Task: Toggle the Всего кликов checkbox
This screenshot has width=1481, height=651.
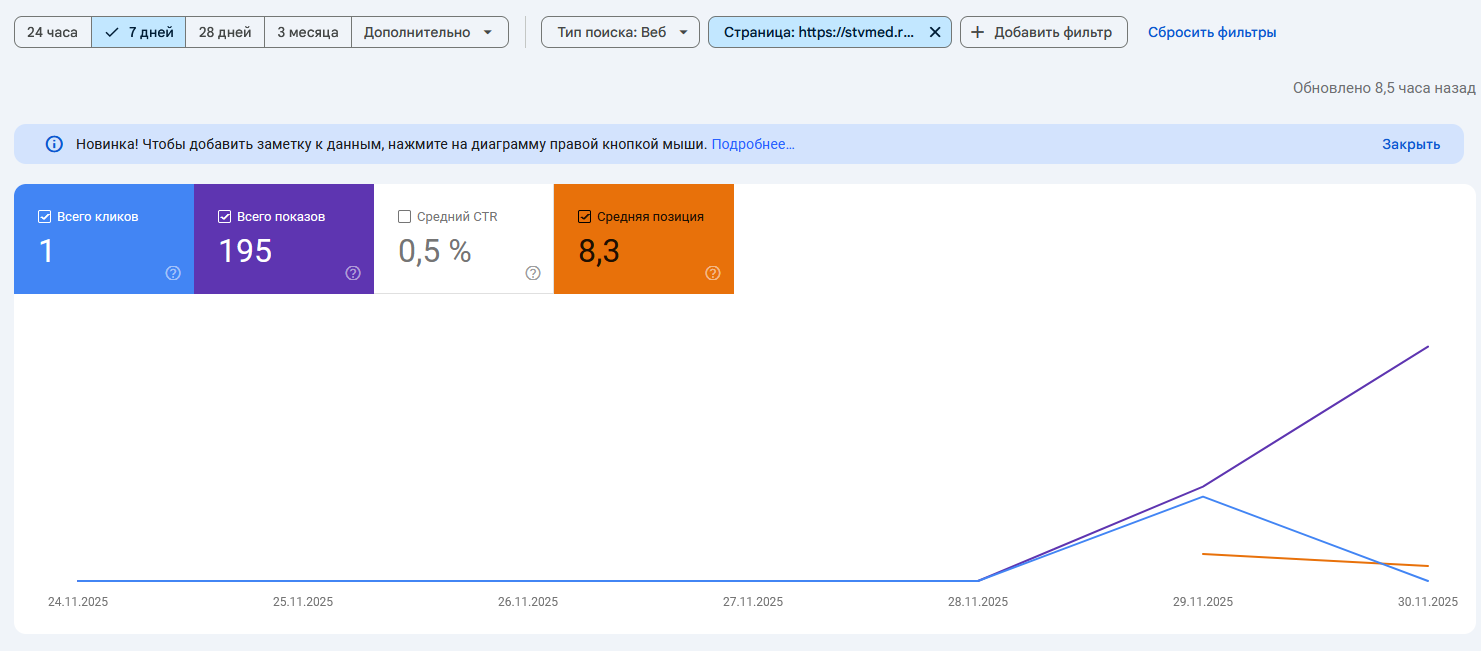Action: 44,217
